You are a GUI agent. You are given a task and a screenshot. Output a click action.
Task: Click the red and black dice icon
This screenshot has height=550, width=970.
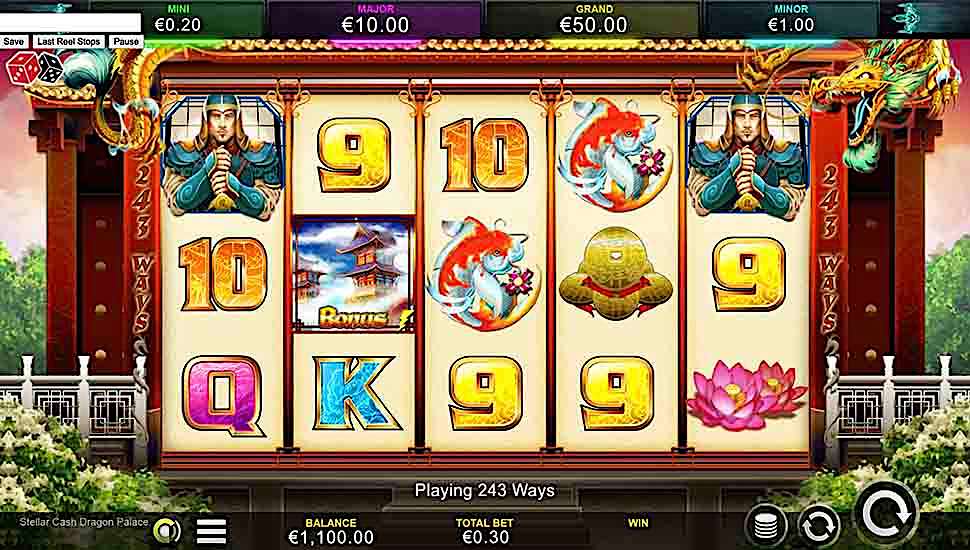coord(35,68)
